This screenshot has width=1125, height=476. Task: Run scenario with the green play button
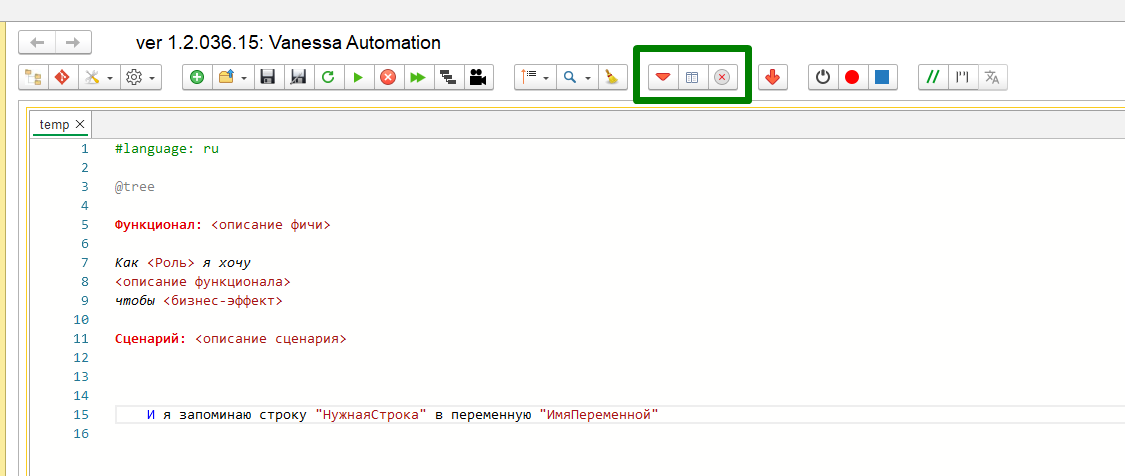tap(358, 78)
